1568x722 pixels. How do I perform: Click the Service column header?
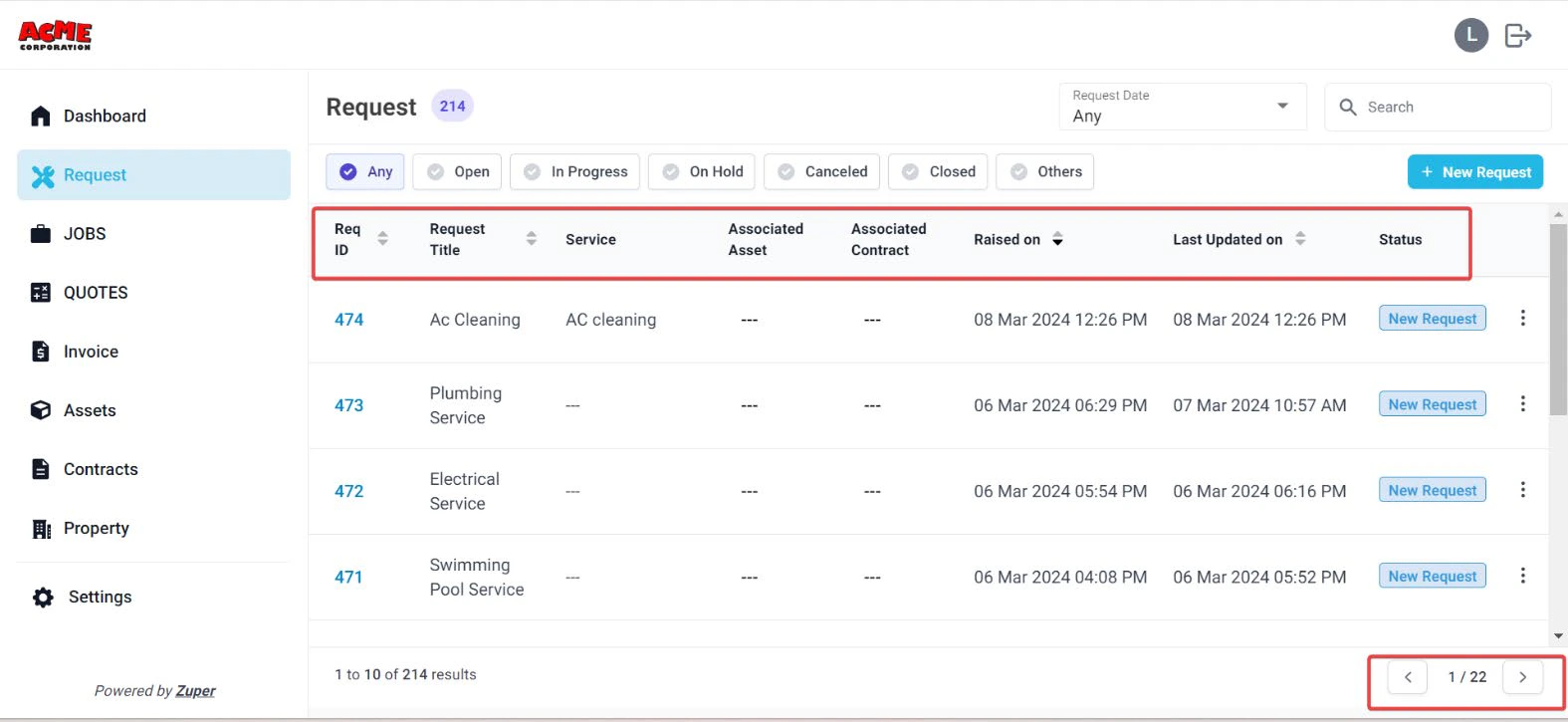tap(590, 239)
